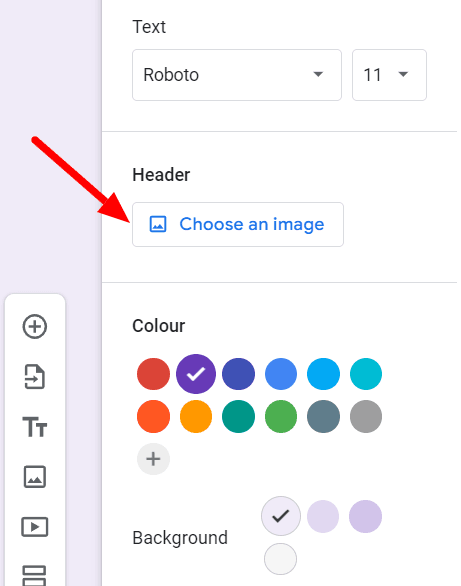The width and height of the screenshot is (461, 586).
Task: Apply the blue-grey theme colour
Action: pos(324,416)
